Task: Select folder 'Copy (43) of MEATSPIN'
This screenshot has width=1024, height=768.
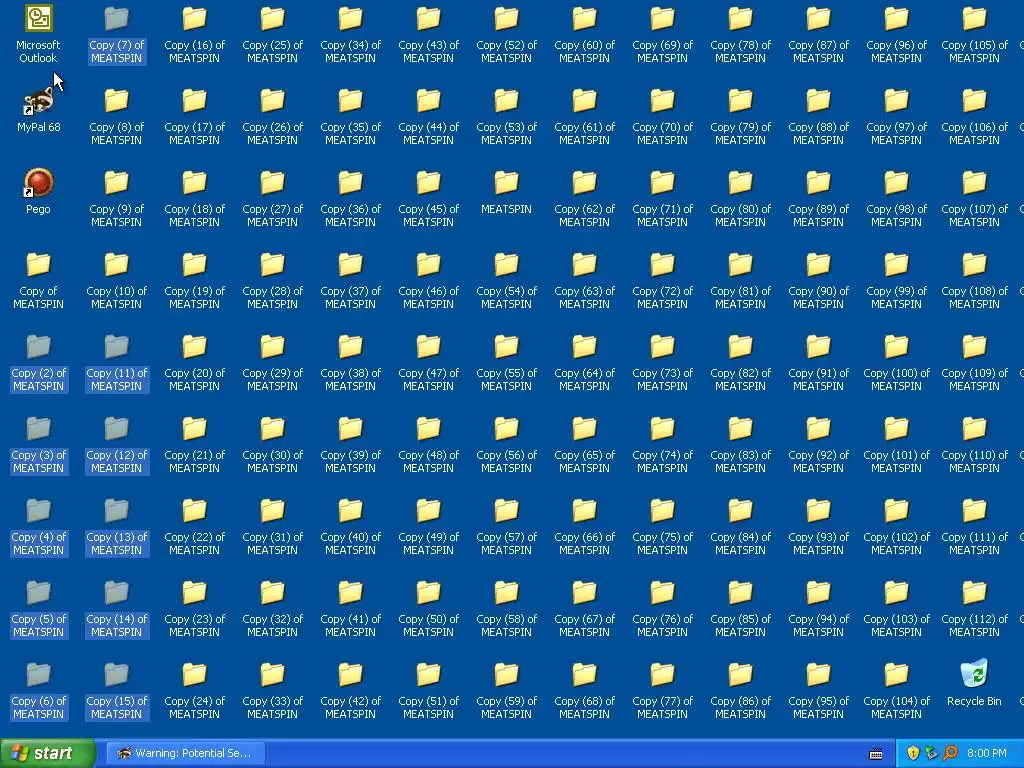Action: click(428, 34)
